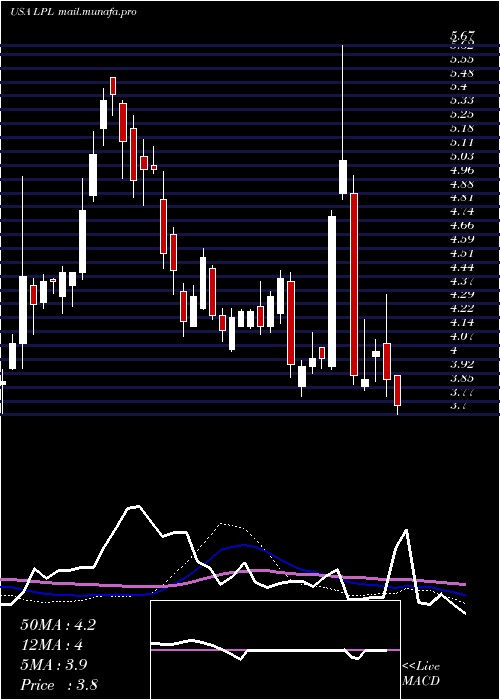
Task: Click the 4.14 price axis label
Action: (x=462, y=322)
